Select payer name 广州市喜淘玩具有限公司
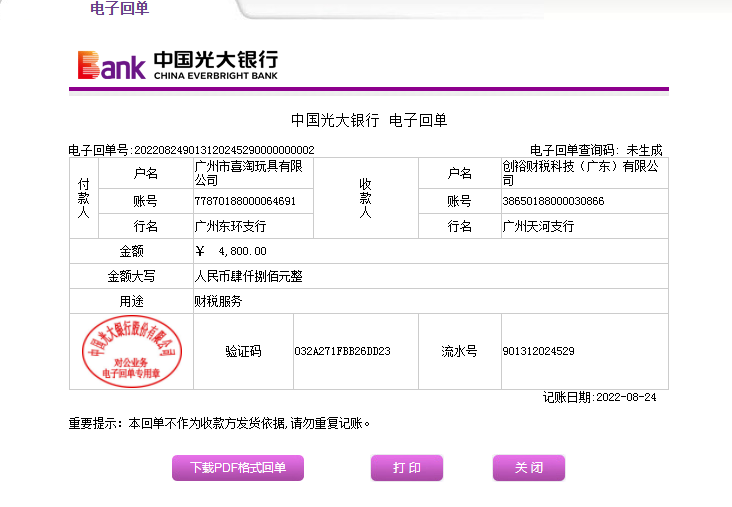Screen dimensions: 732x507 (248, 173)
